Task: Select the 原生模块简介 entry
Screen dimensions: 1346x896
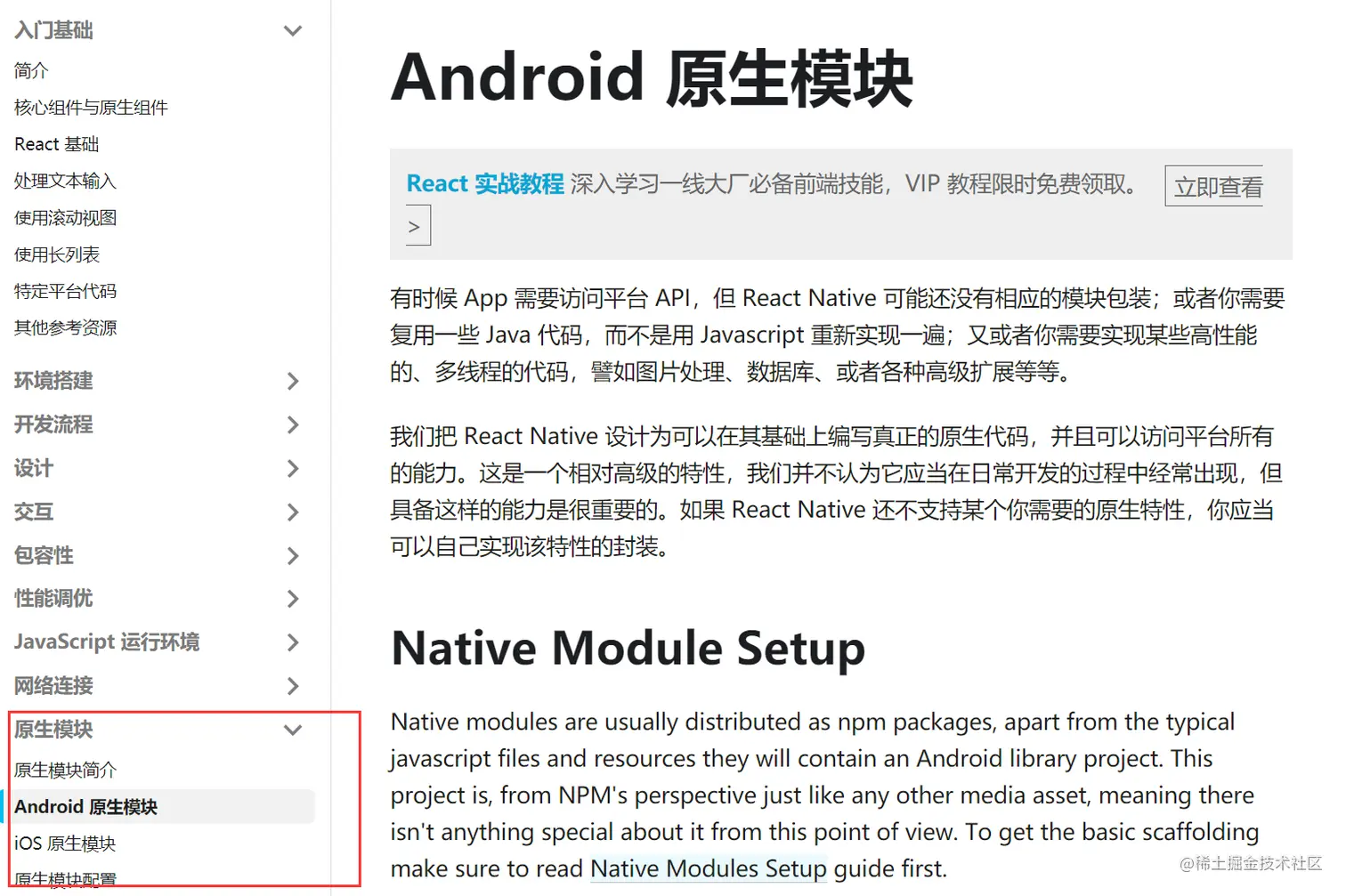Action: click(x=64, y=769)
